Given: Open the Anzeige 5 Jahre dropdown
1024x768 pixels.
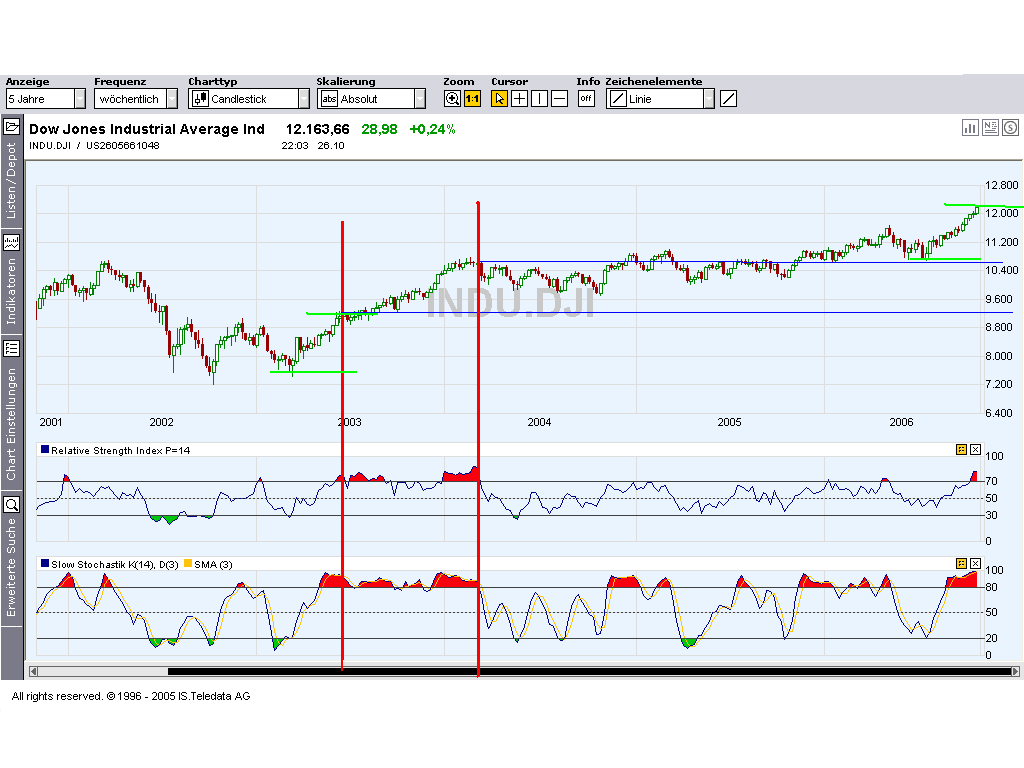Looking at the screenshot, I should coord(46,99).
